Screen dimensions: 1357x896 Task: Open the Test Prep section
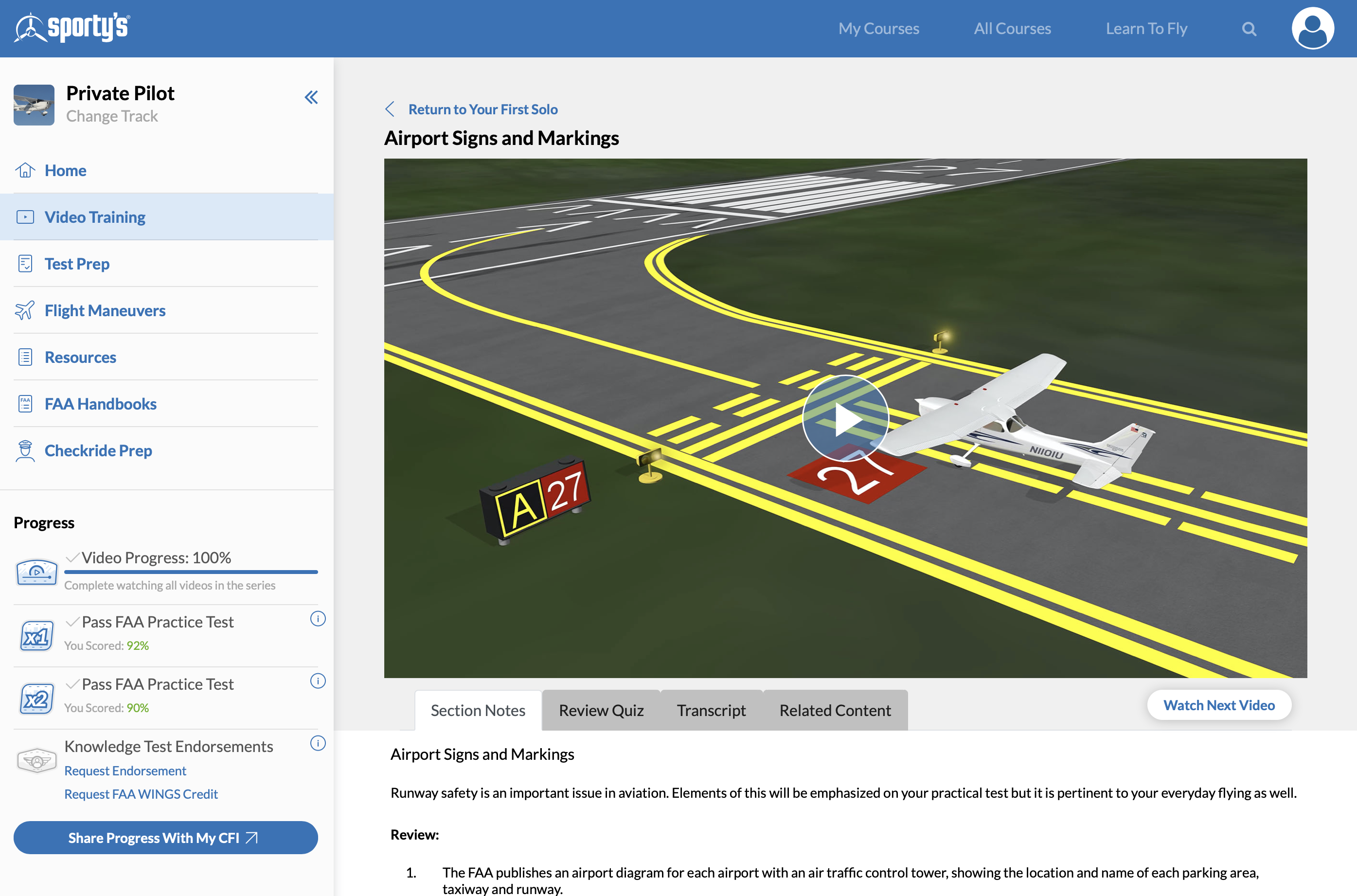click(77, 264)
